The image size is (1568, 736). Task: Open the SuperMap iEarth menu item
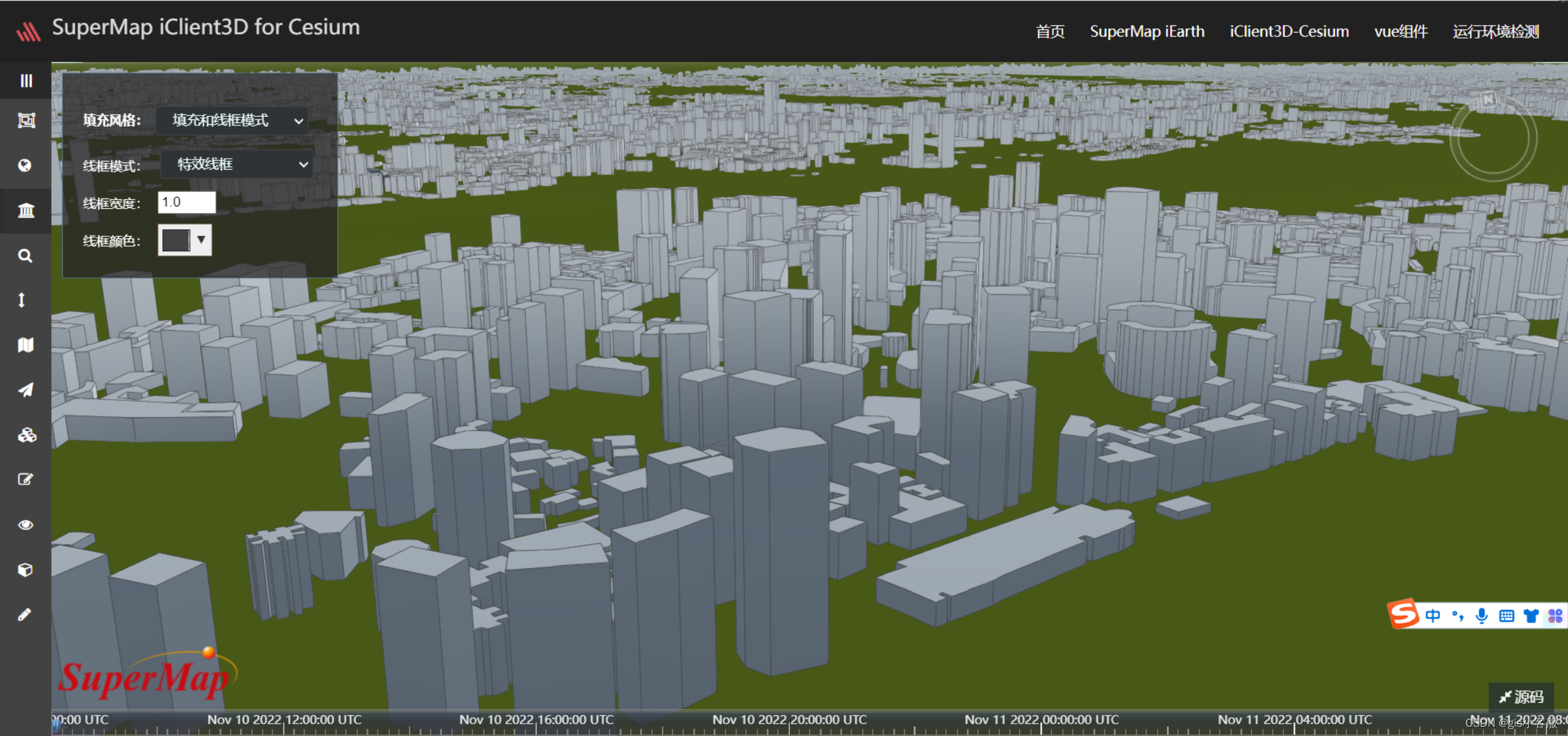point(1147,31)
